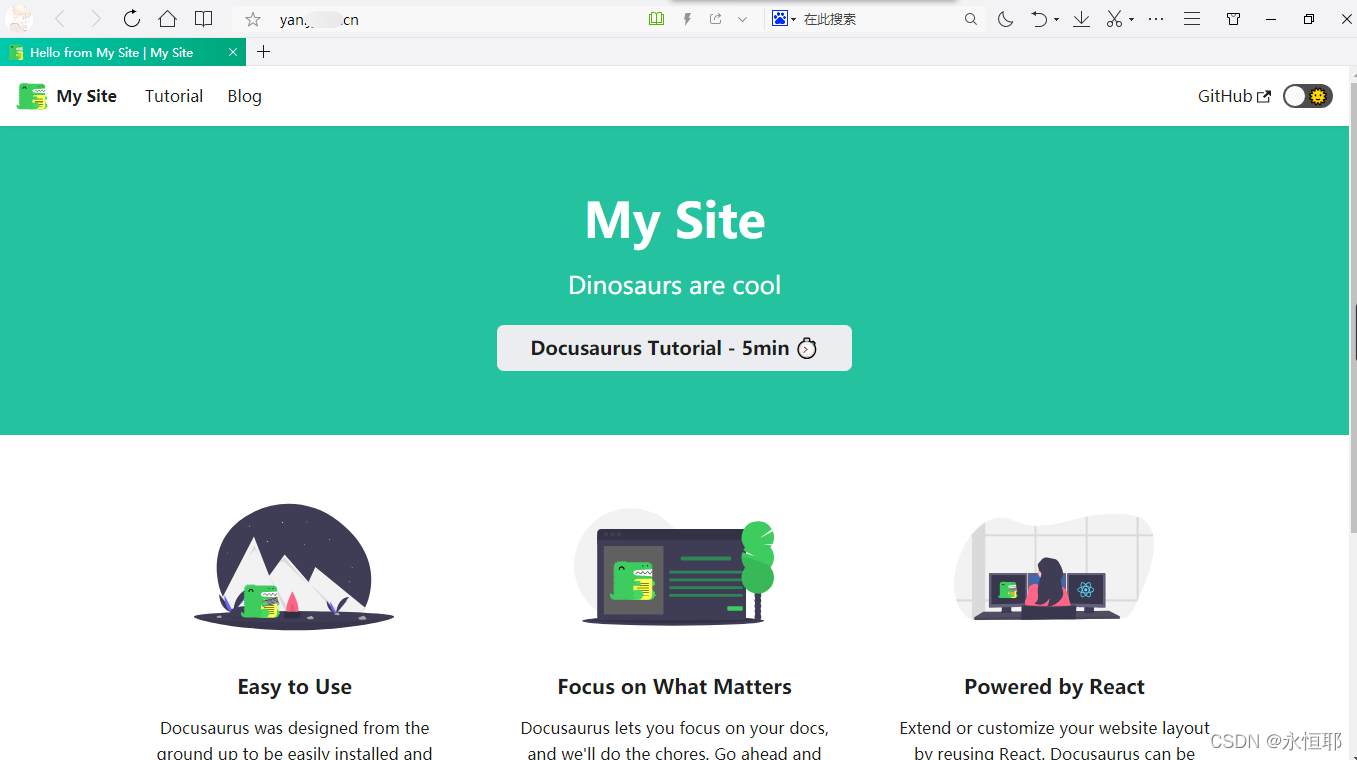
Task: Close the Hello from My Site tab
Action: [x=233, y=52]
